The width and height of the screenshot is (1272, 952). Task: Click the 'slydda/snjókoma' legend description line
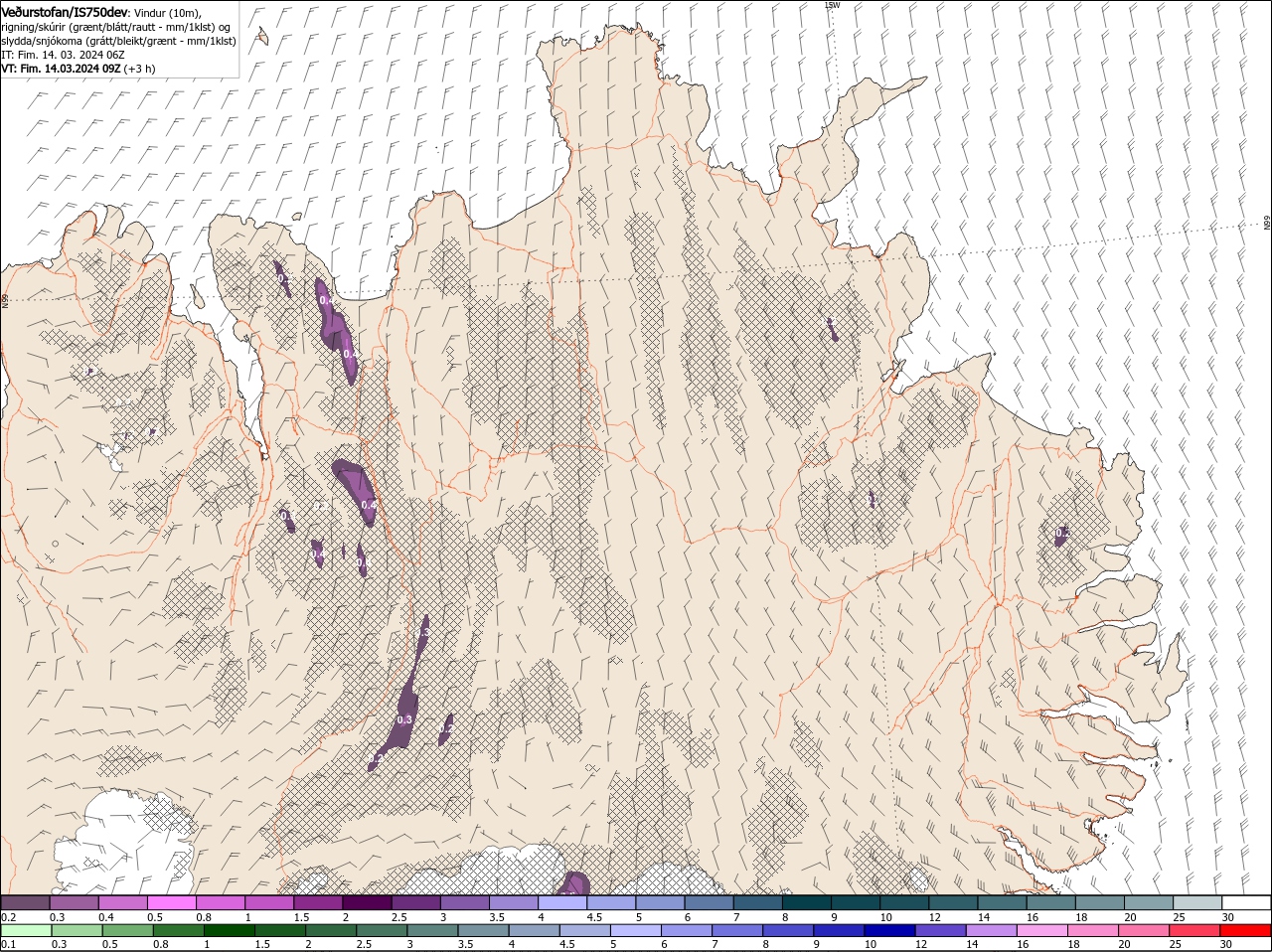click(x=118, y=41)
